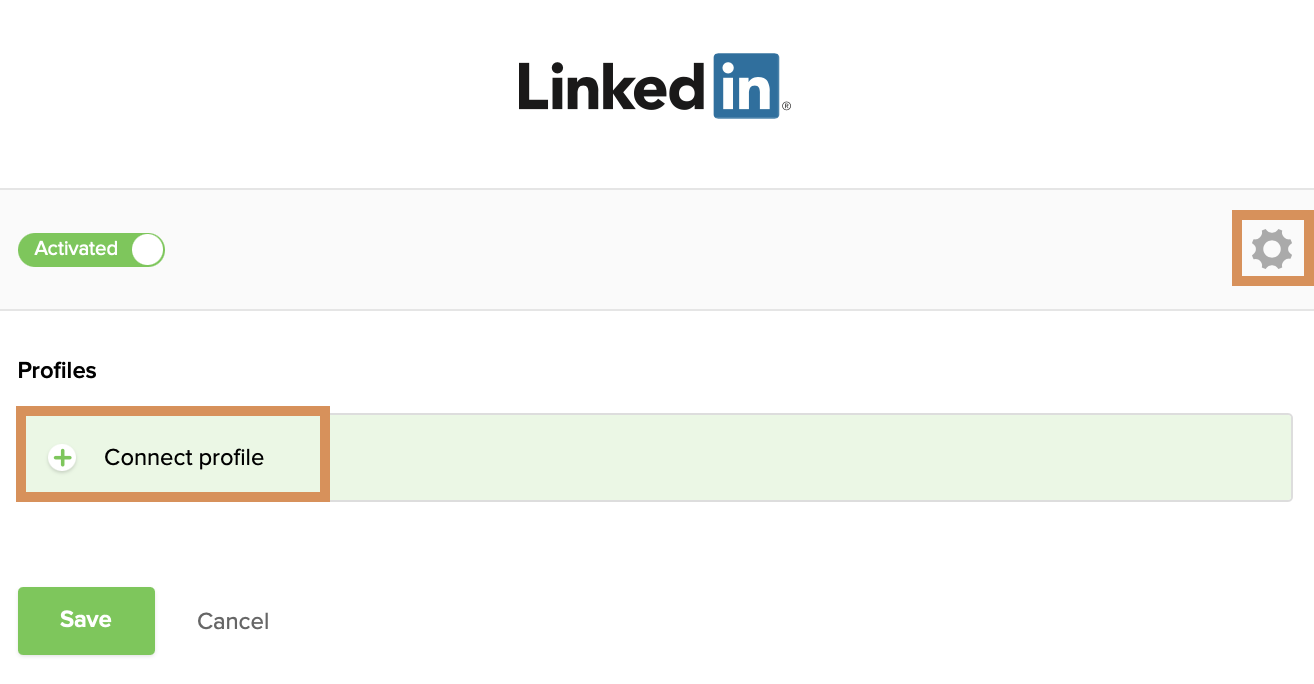The image size is (1314, 684).
Task: Open LinkedIn integration settings via the cog
Action: point(1272,248)
